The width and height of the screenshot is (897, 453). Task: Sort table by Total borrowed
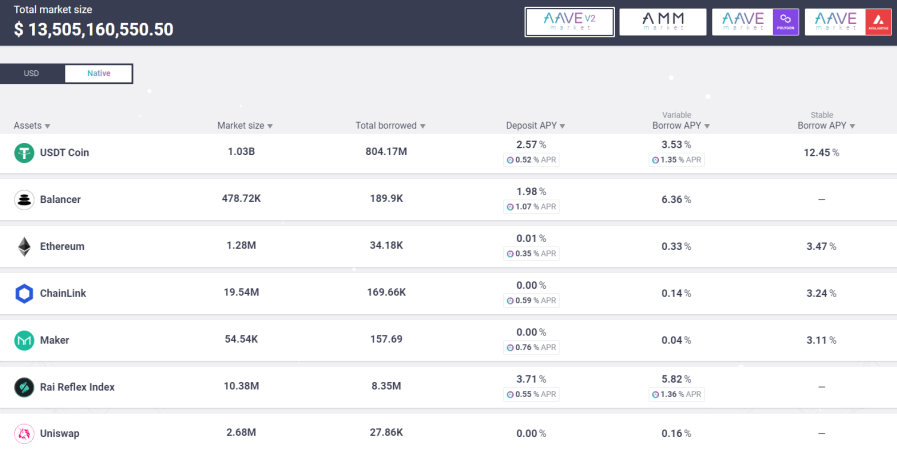[x=390, y=125]
